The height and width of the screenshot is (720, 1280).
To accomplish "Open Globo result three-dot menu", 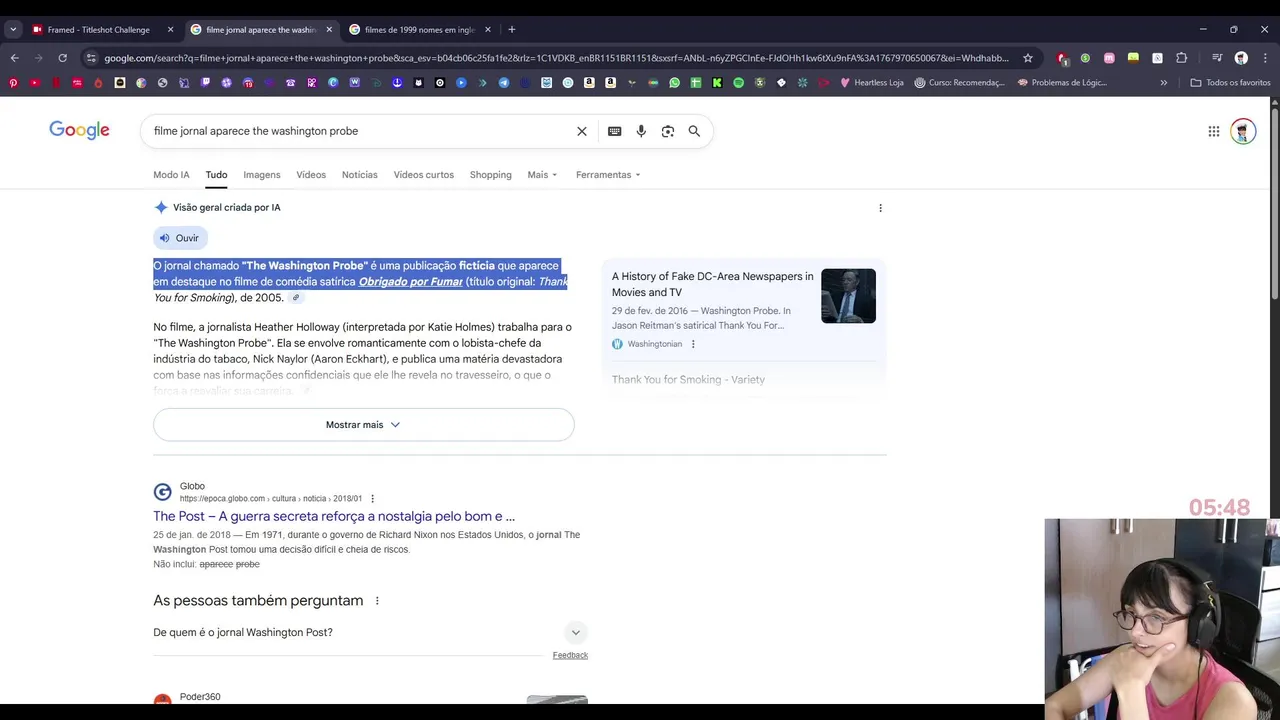I will pos(372,499).
